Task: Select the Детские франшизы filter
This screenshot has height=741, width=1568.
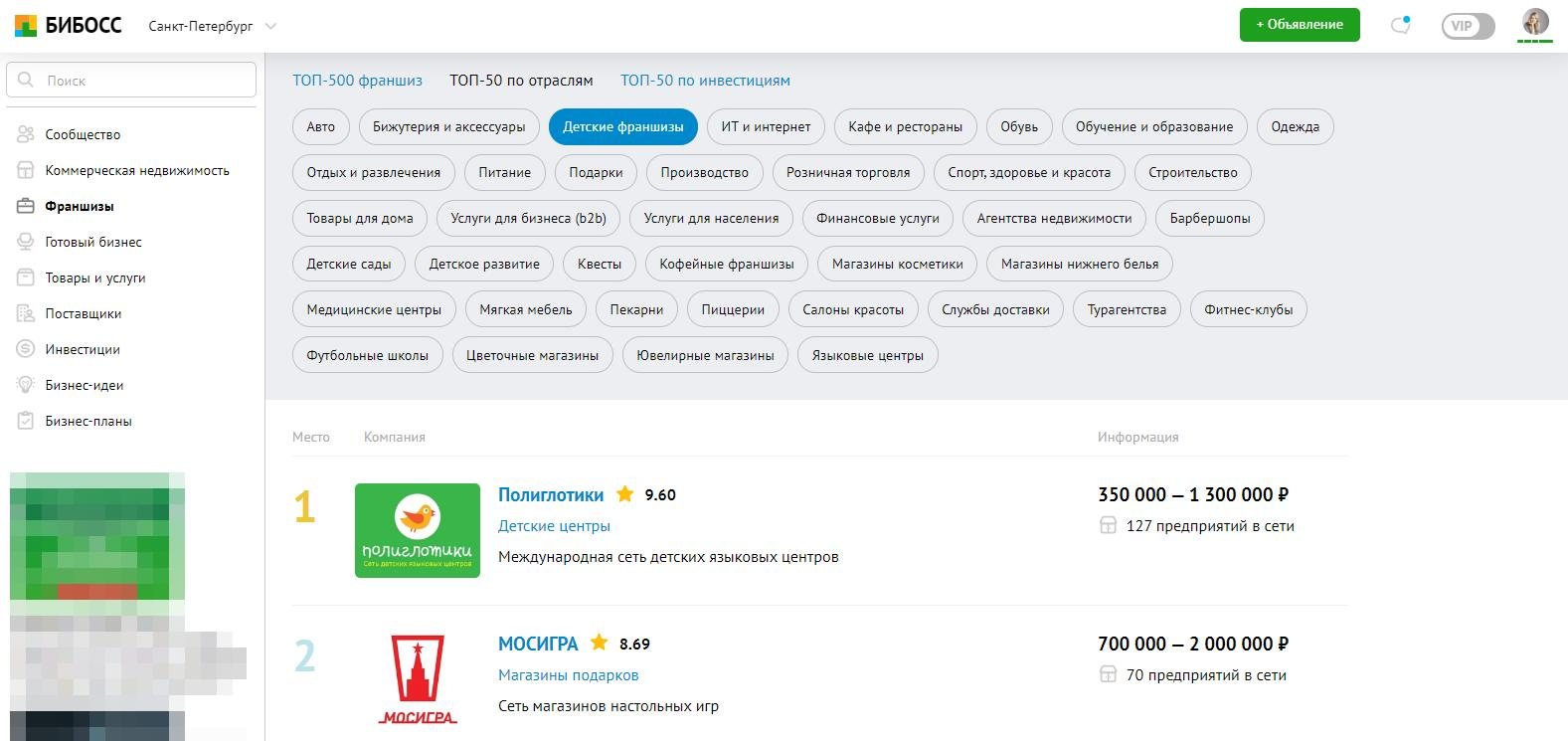Action: tap(623, 126)
